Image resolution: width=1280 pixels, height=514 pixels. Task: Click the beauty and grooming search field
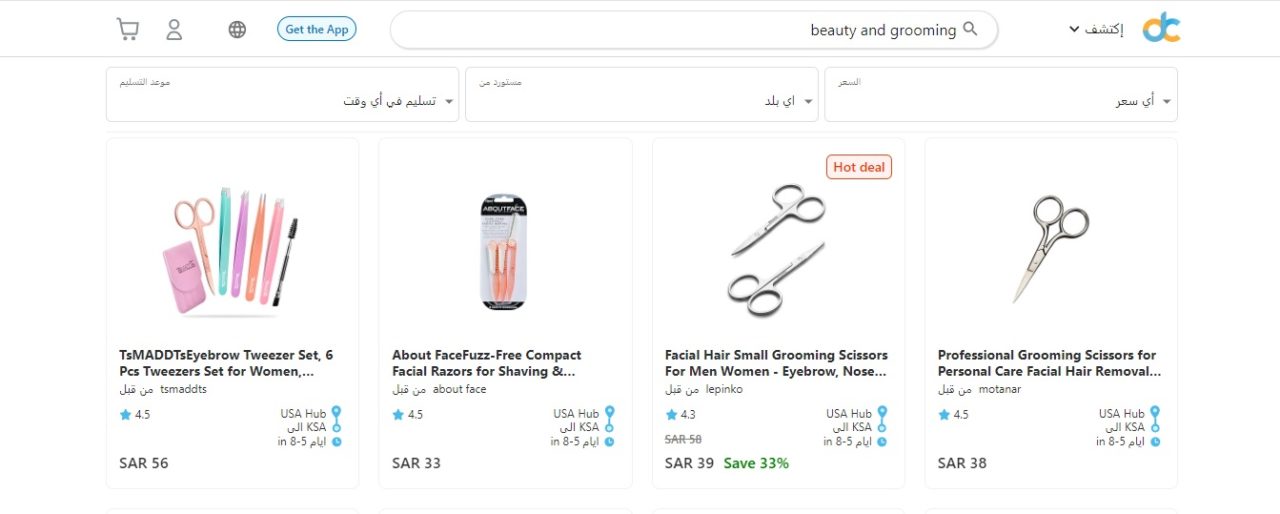coord(694,30)
